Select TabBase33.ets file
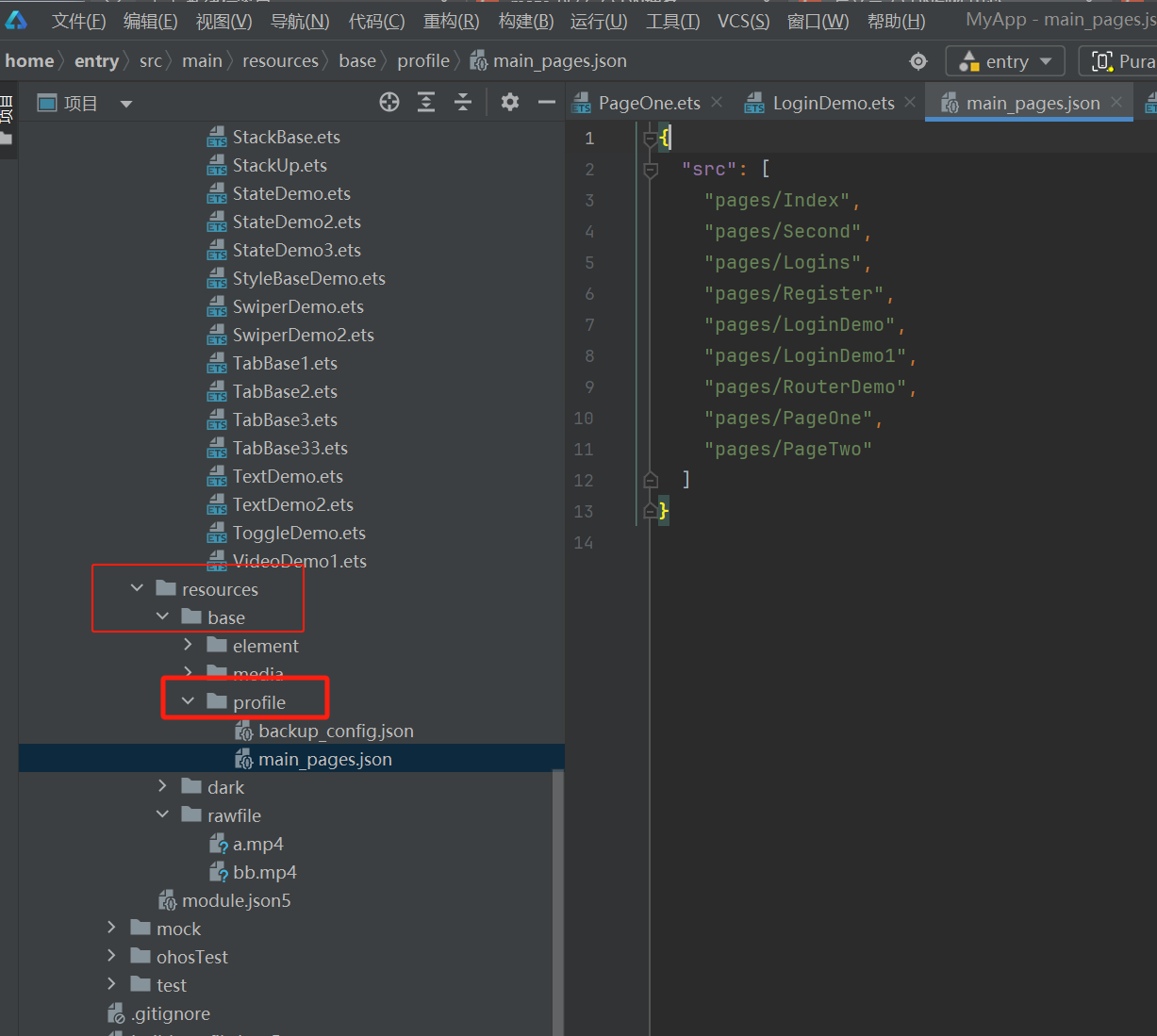The height and width of the screenshot is (1036, 1157). [x=290, y=448]
